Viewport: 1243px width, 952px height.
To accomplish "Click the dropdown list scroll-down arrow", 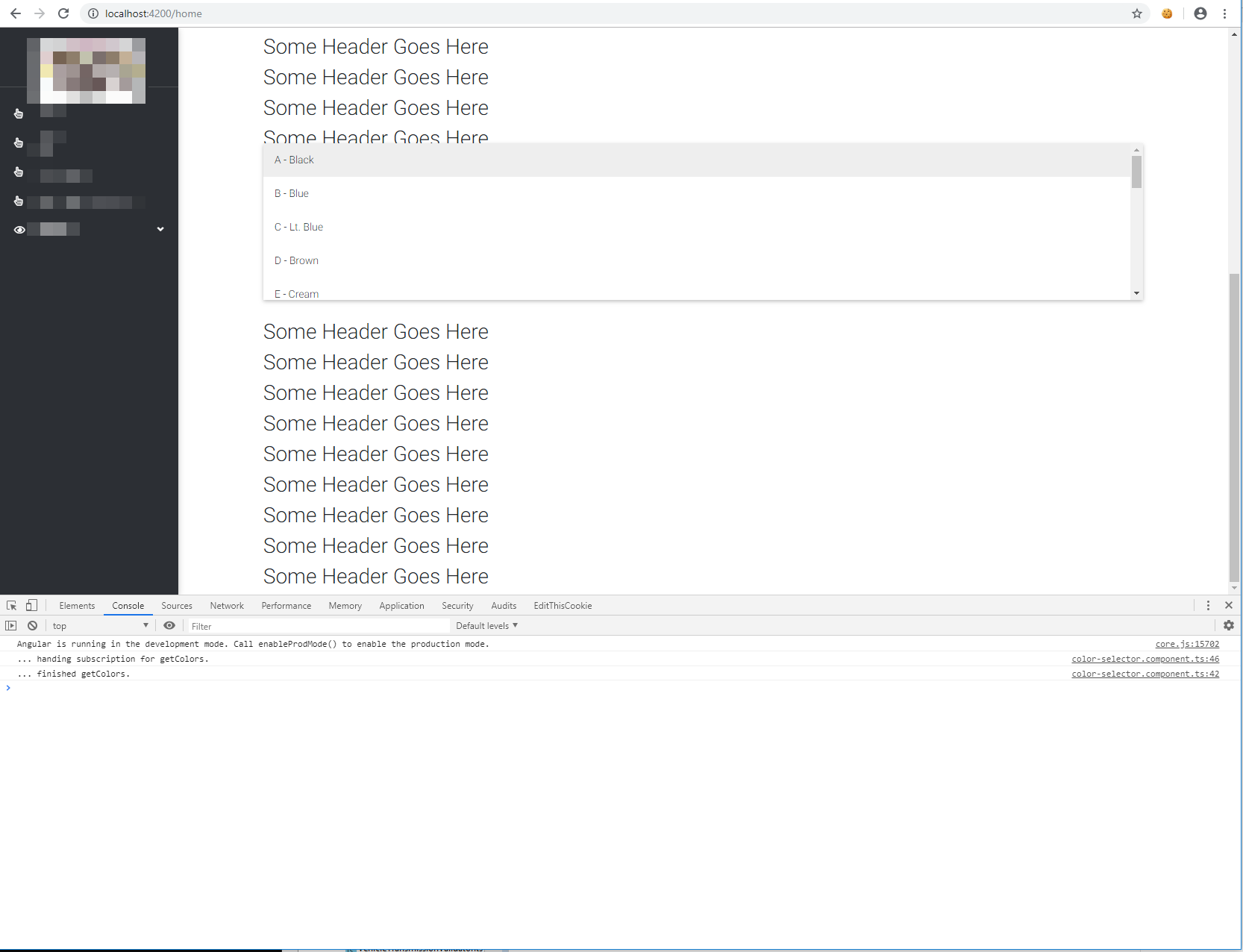I will (1137, 293).
